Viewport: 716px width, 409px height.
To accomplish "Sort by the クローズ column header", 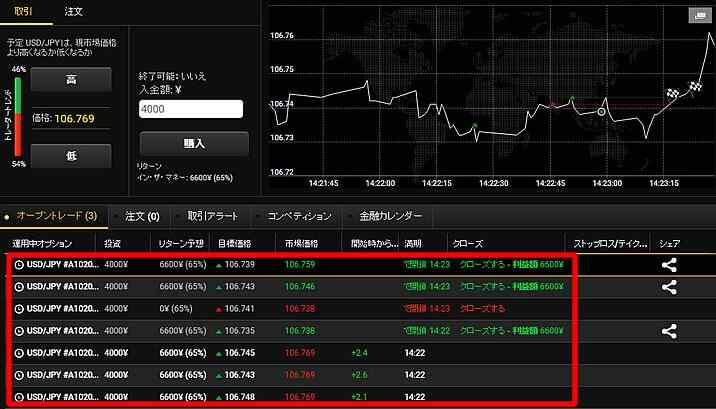I will click(468, 244).
